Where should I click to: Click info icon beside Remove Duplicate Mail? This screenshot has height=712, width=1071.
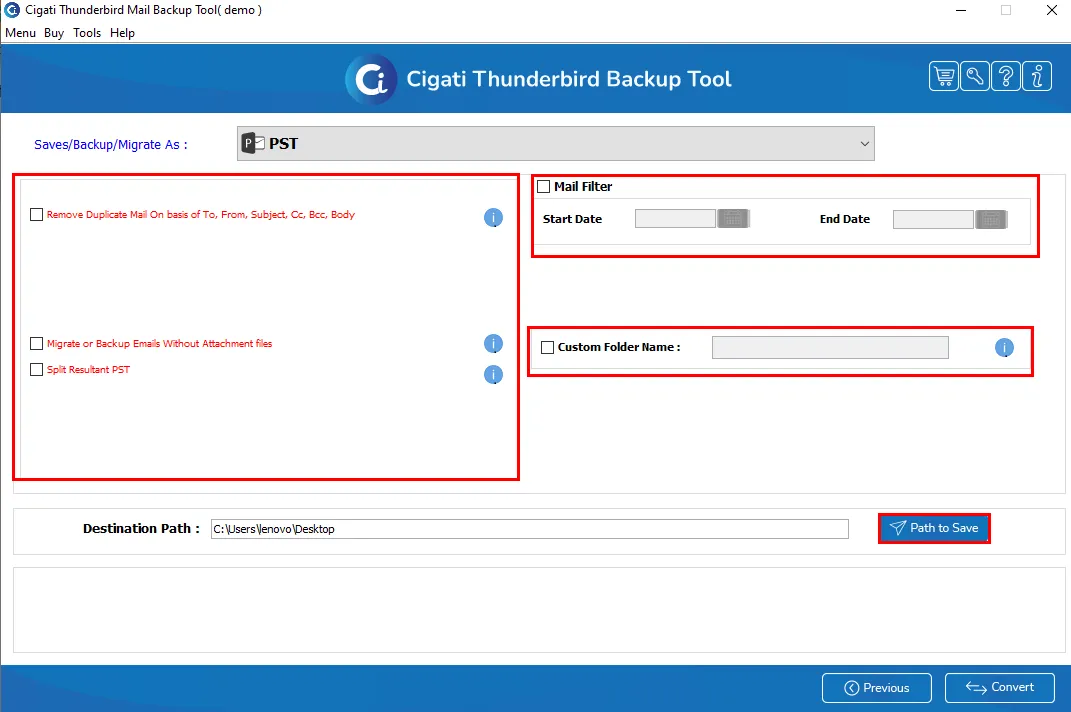coord(493,217)
